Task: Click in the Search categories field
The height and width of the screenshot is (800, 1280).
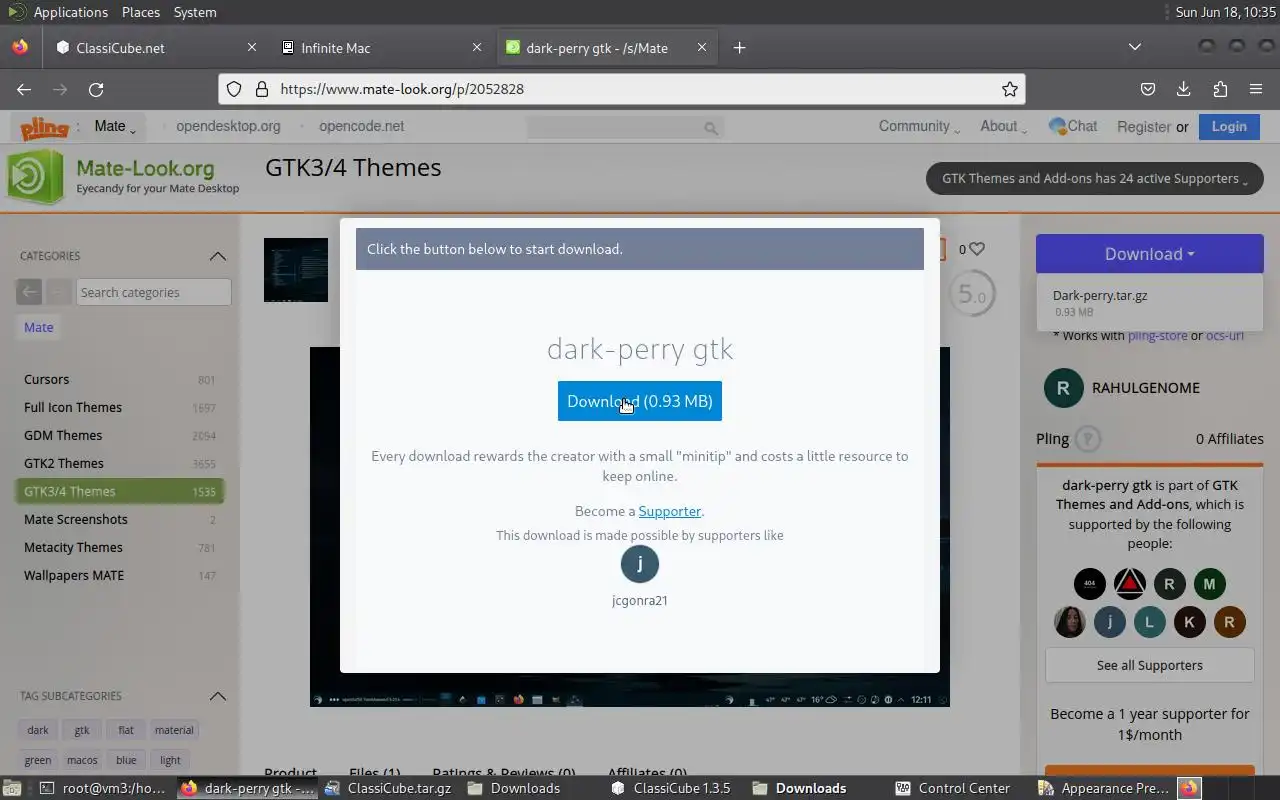Action: (x=154, y=292)
